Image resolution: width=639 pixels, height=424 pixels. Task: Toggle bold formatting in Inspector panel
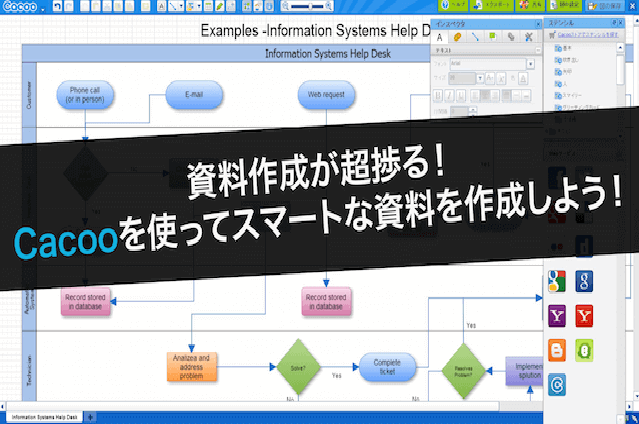(439, 95)
